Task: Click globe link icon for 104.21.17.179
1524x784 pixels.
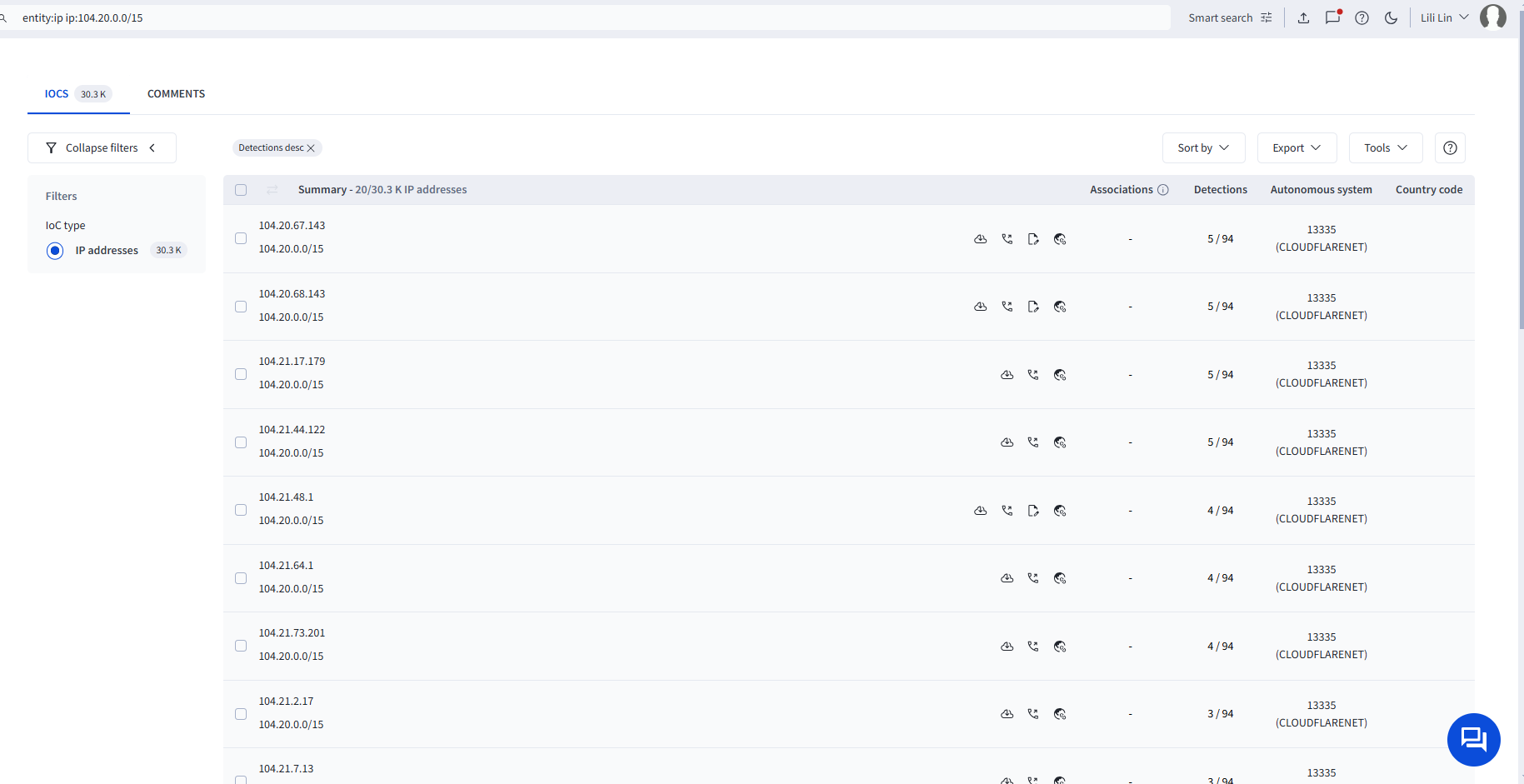Action: (x=1060, y=375)
